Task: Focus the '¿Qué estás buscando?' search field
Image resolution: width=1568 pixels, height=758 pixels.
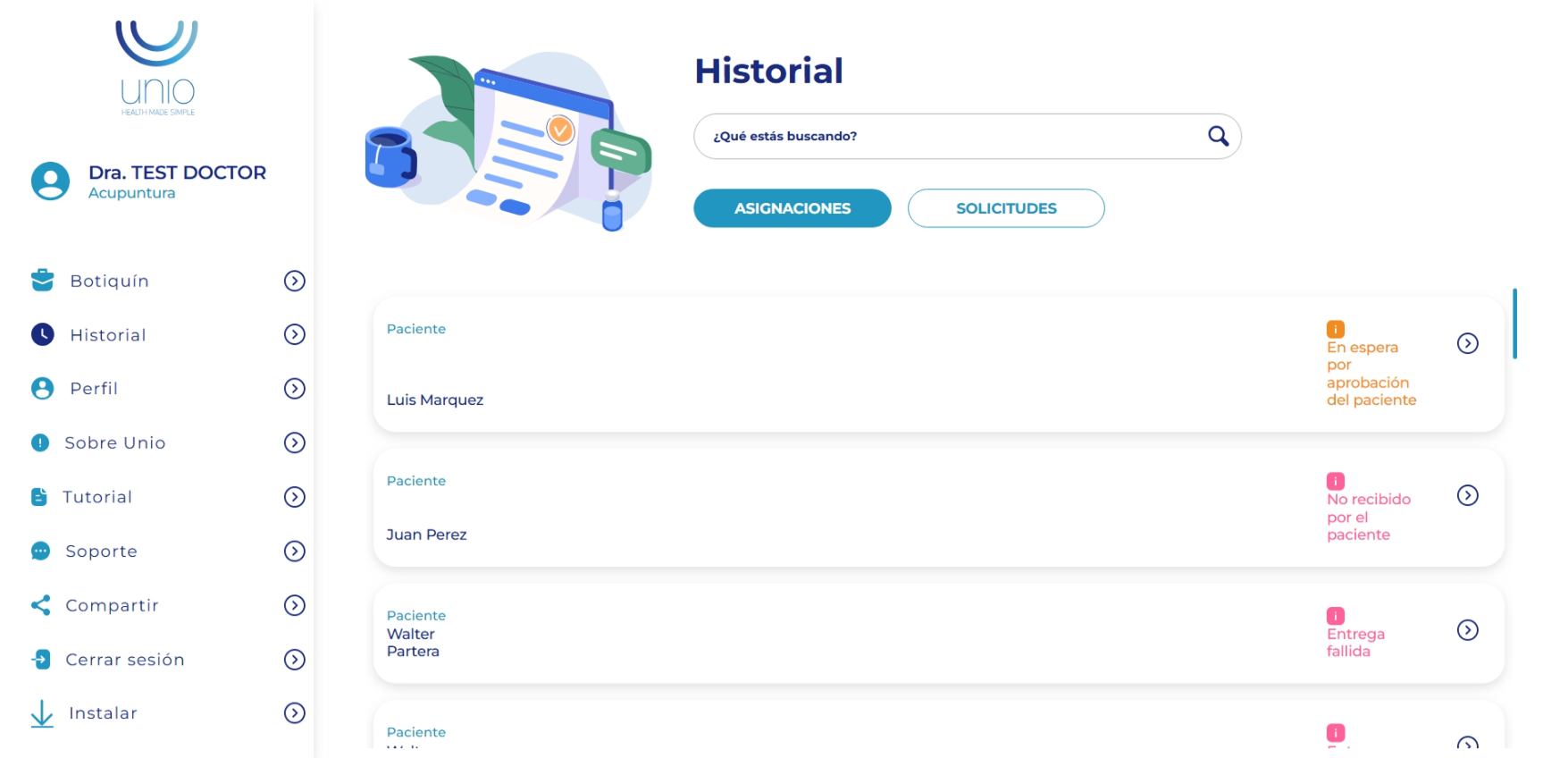Action: click(947, 136)
